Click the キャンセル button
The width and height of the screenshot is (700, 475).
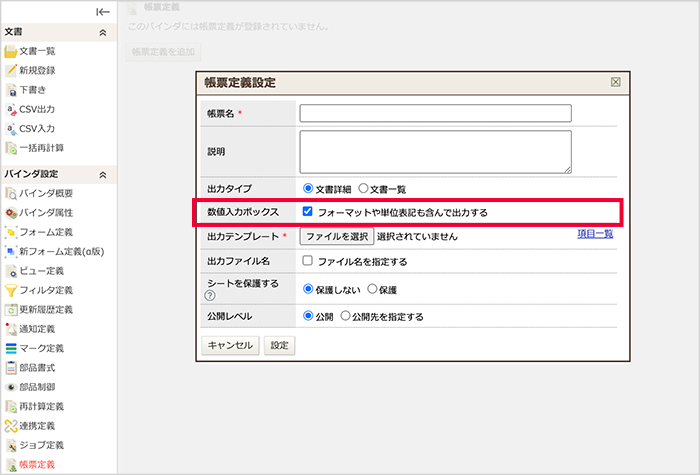230,346
